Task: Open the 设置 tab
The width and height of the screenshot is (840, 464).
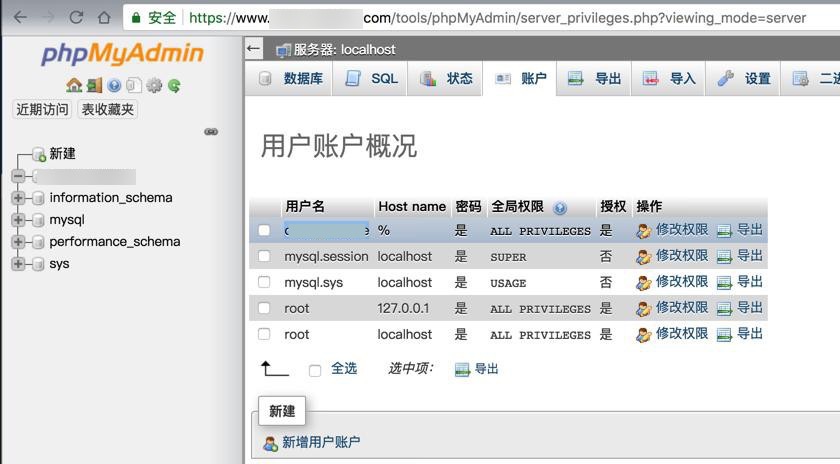Action: 743,79
